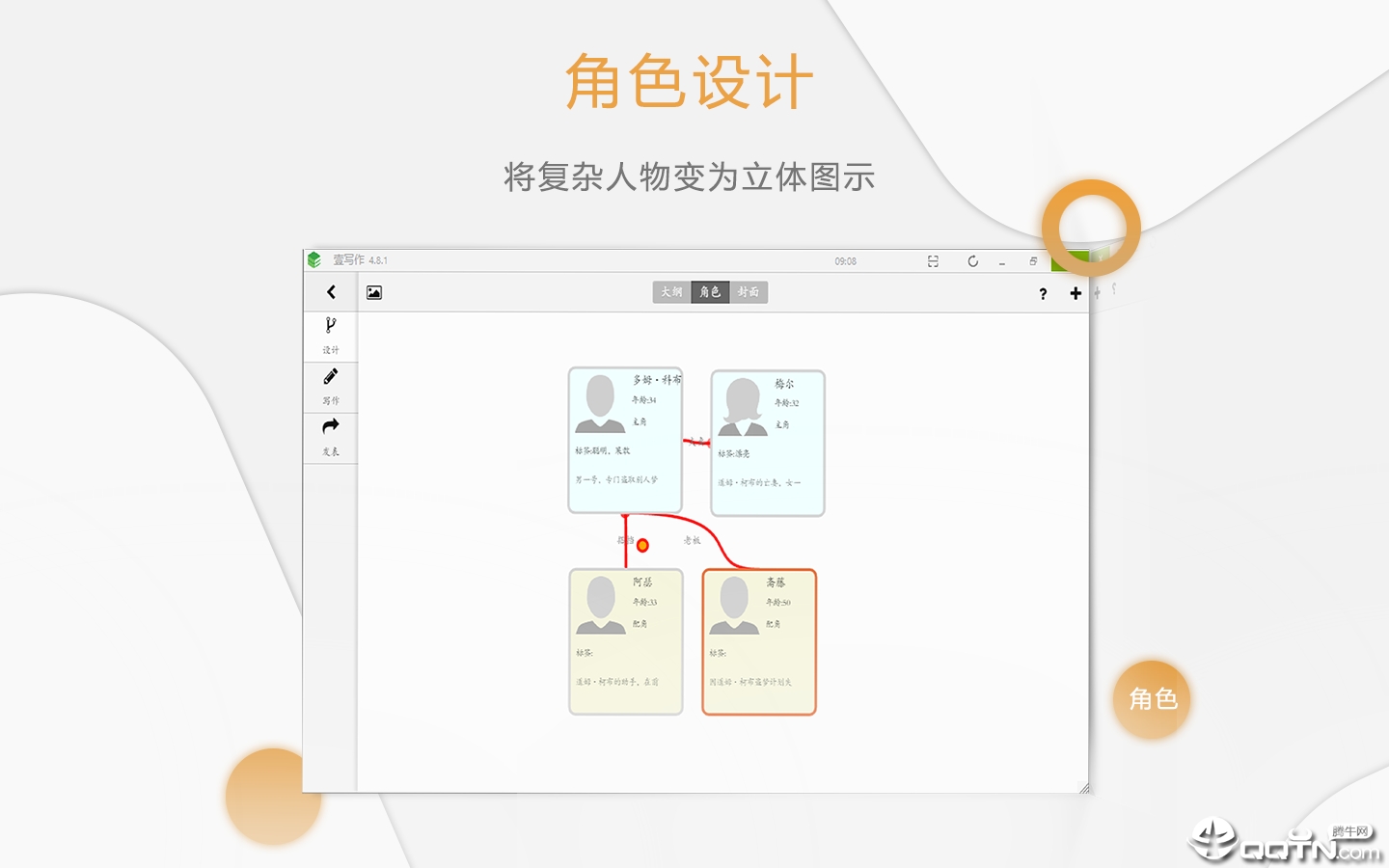Click 主角 role text on 多姆·科布 card
This screenshot has height=868, width=1389.
(640, 422)
